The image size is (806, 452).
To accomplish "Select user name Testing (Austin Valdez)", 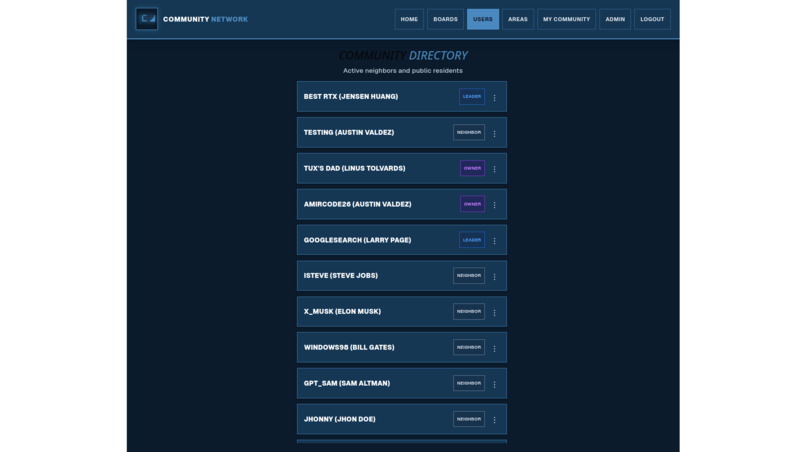I will (x=349, y=133).
